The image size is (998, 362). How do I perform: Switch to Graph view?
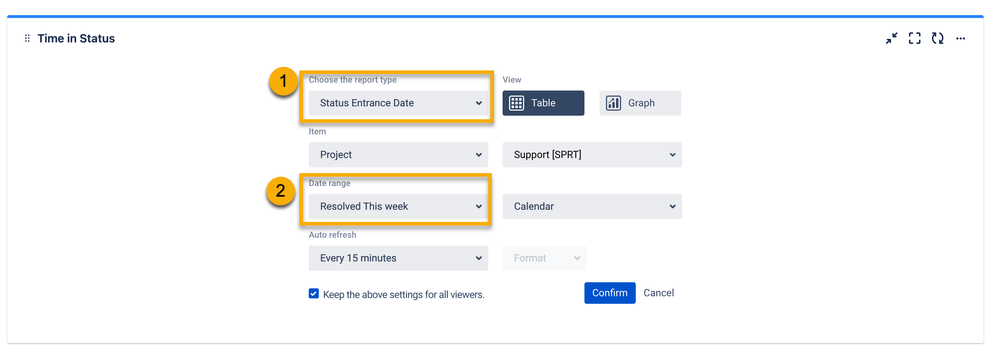640,103
